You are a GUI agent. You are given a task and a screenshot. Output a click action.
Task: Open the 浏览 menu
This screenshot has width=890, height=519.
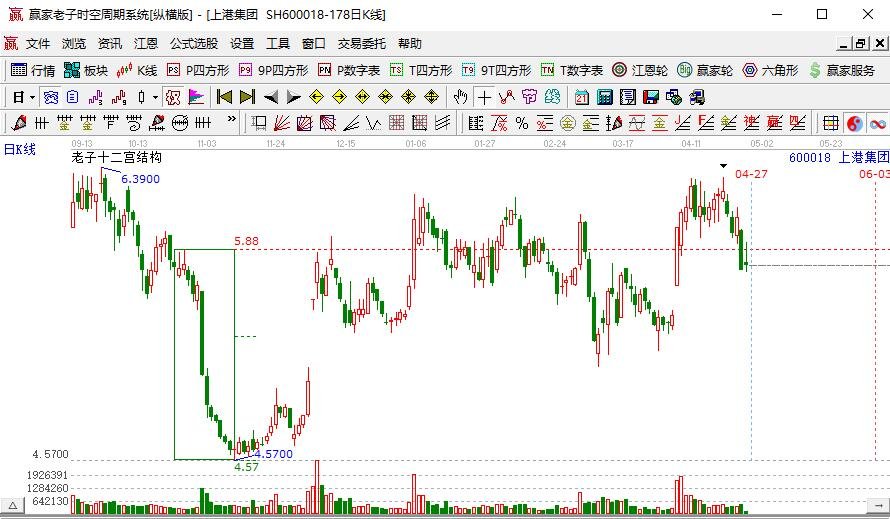tap(74, 44)
